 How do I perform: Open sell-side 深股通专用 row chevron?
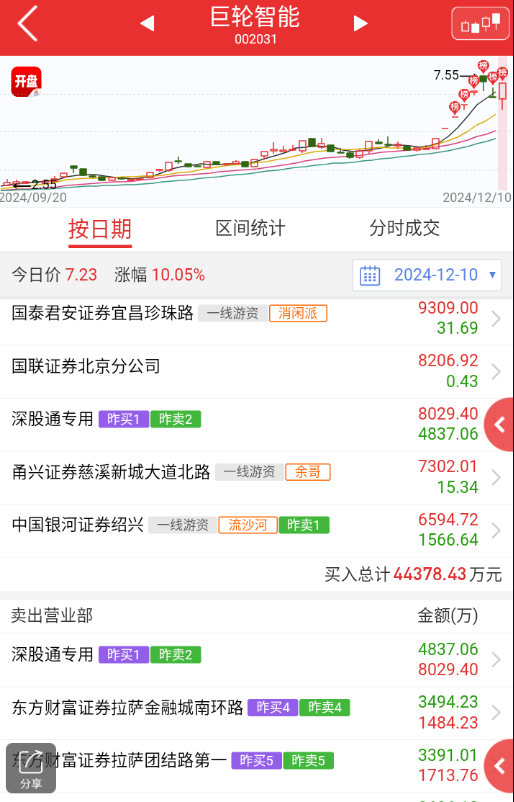tap(496, 659)
